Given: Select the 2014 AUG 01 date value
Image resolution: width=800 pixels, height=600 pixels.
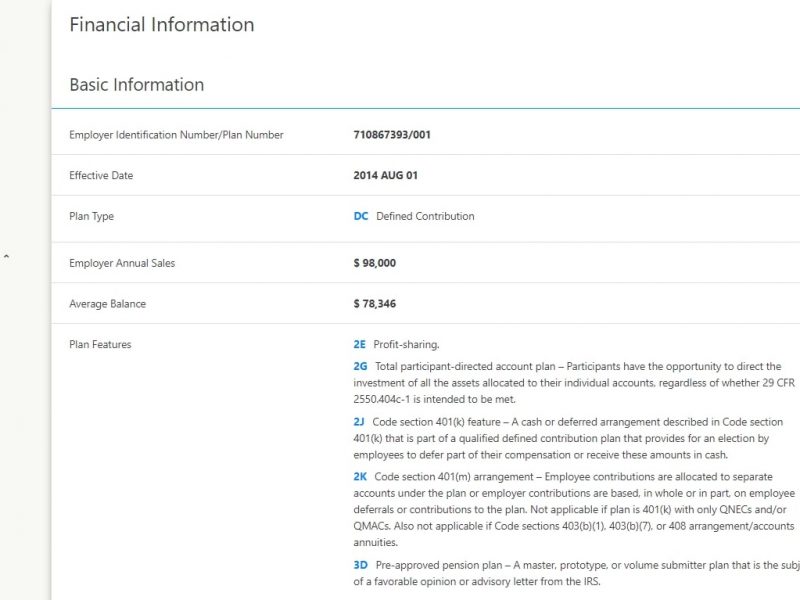Looking at the screenshot, I should coord(385,176).
